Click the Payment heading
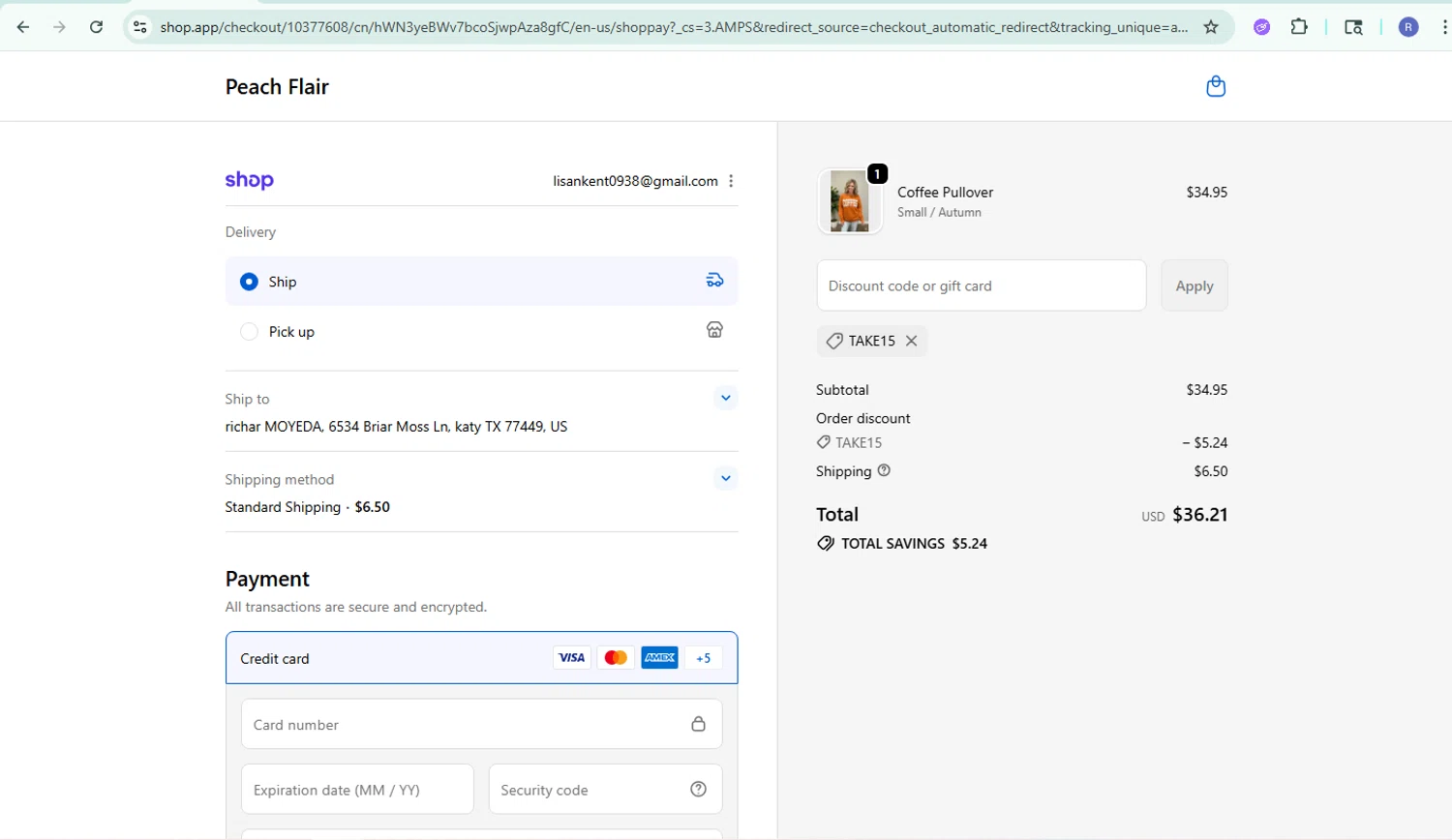This screenshot has width=1452, height=840. click(x=267, y=579)
